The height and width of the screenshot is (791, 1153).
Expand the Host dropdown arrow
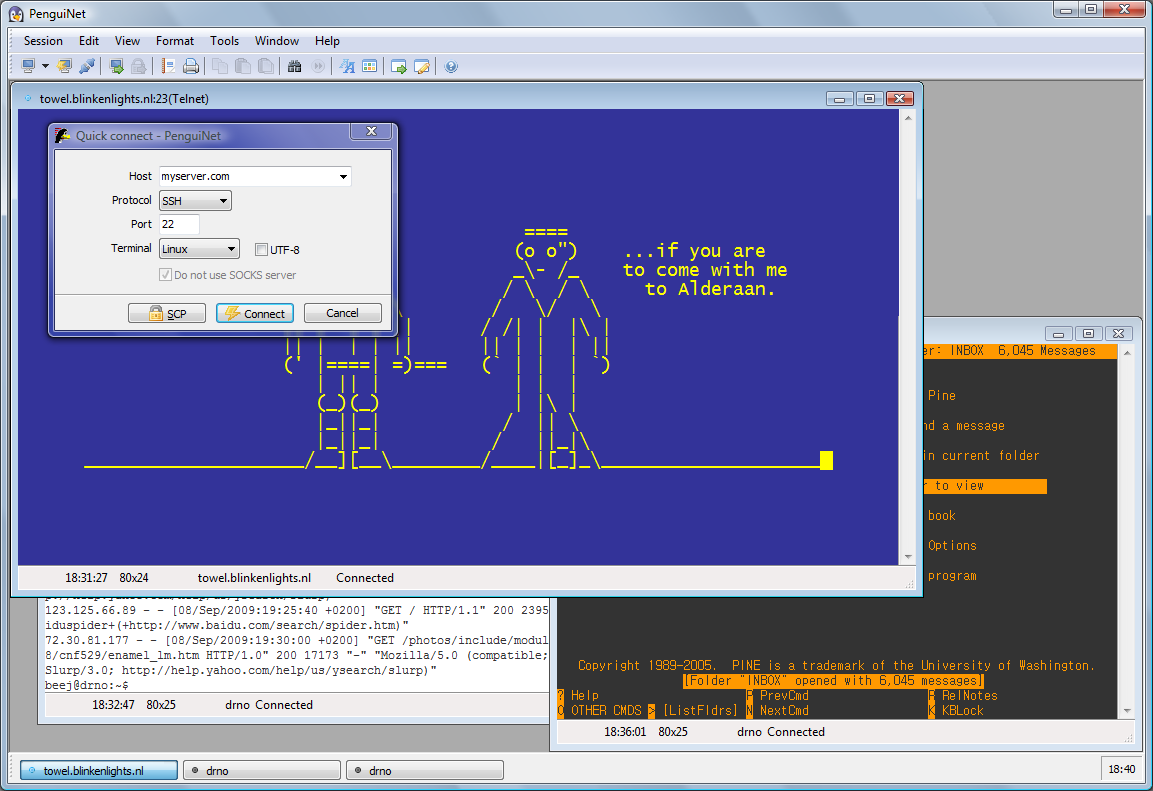click(x=343, y=176)
